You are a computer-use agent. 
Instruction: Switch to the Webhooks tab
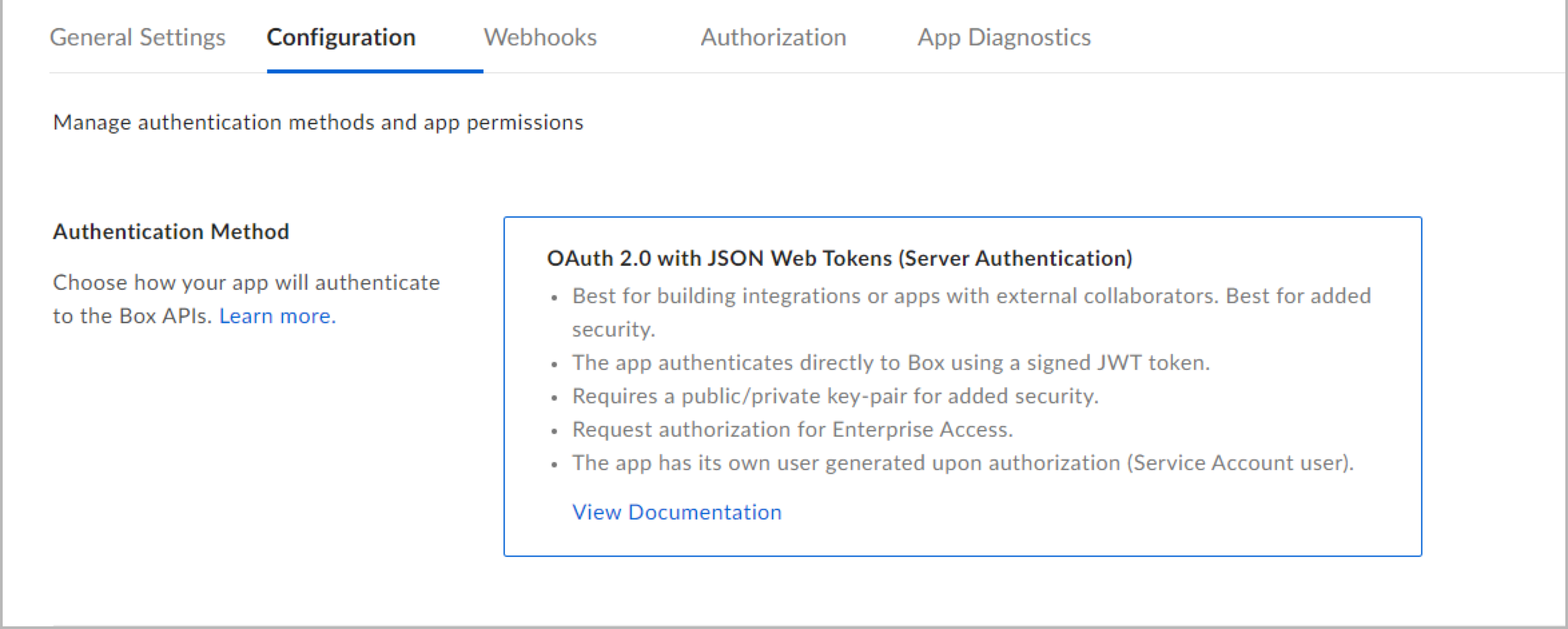pyautogui.click(x=540, y=37)
